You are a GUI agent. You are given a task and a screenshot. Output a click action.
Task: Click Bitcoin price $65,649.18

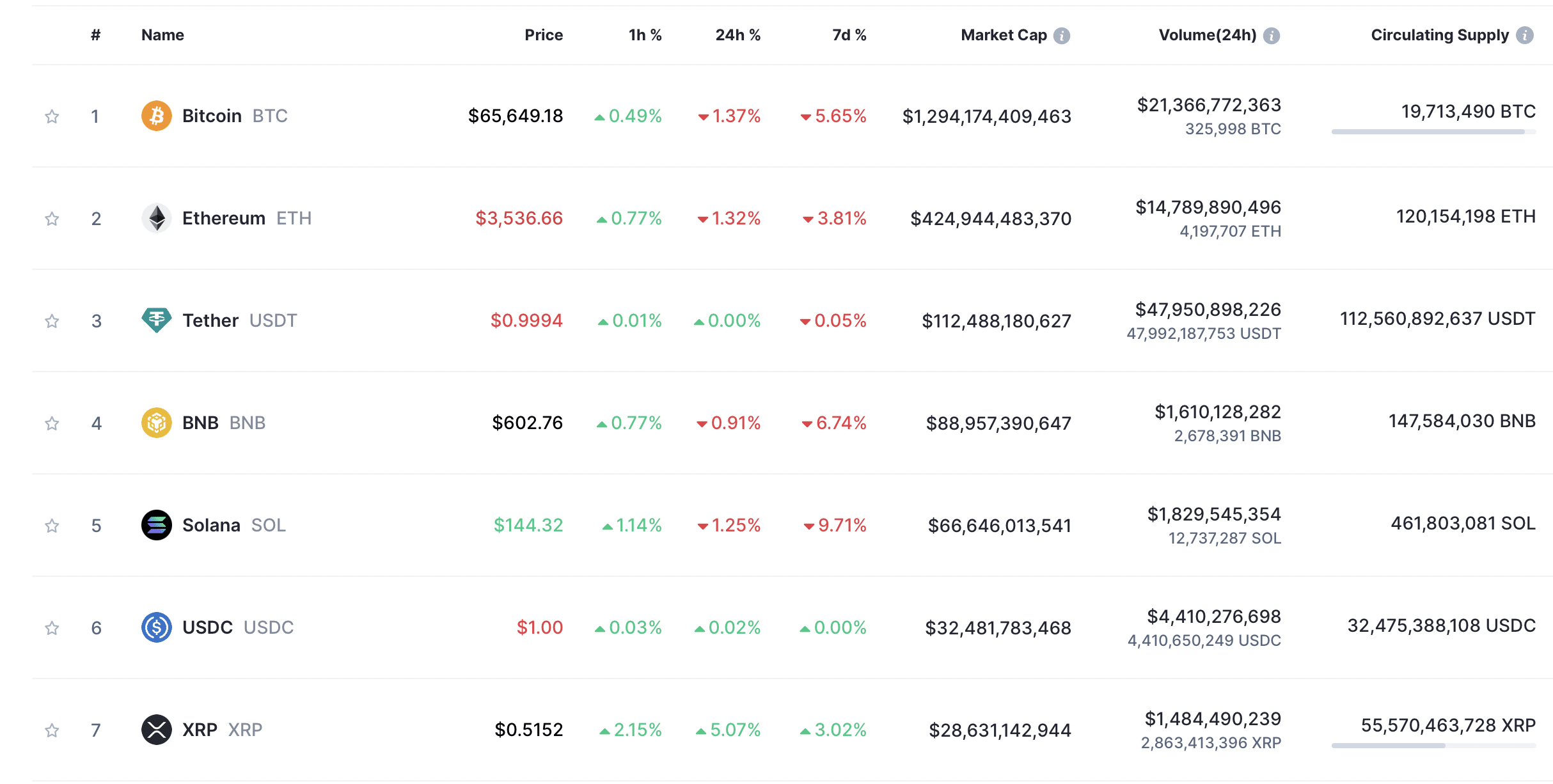coord(516,116)
